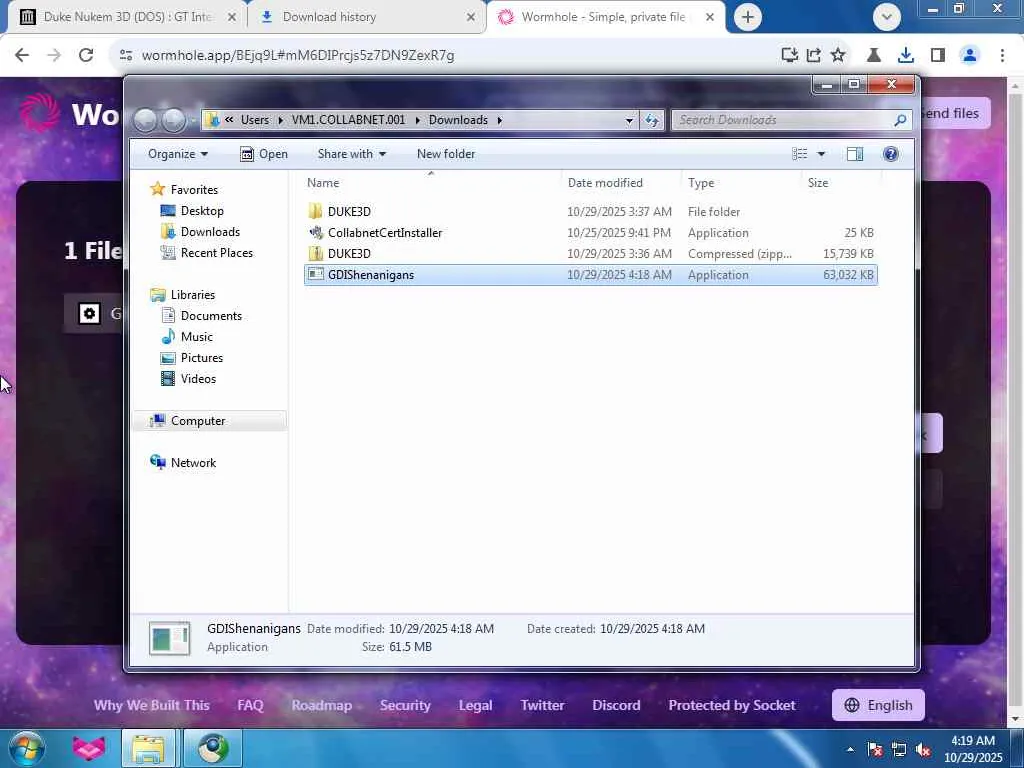The width and height of the screenshot is (1024, 768).
Task: Reload the Wormhole page
Action: coord(86,55)
